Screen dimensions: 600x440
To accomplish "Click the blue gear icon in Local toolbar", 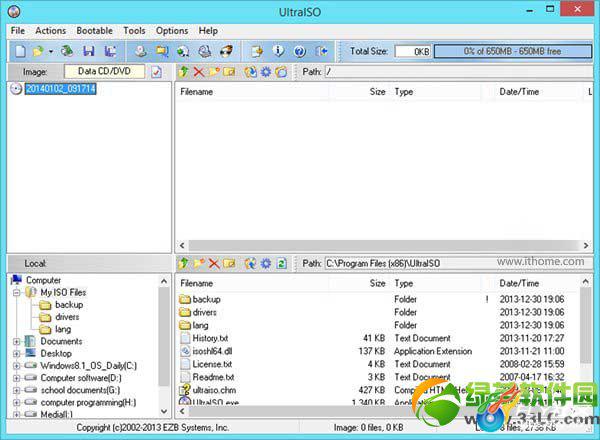I will point(266,263).
